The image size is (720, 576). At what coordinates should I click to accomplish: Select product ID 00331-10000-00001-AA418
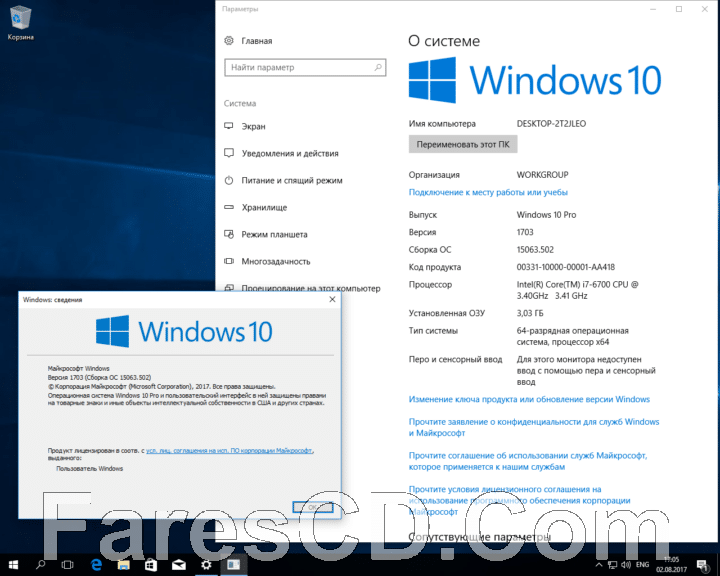(565, 267)
